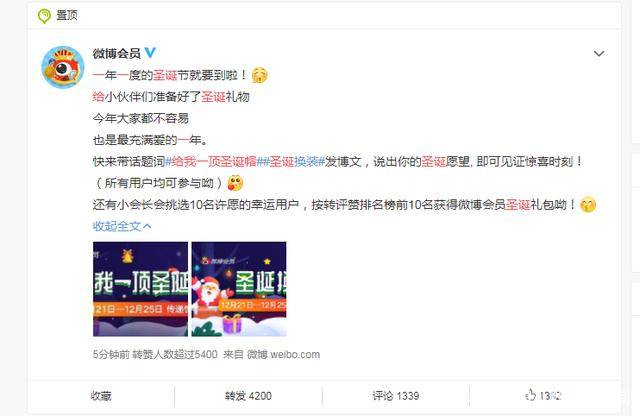Click 转发 4200 repost button

click(248, 396)
